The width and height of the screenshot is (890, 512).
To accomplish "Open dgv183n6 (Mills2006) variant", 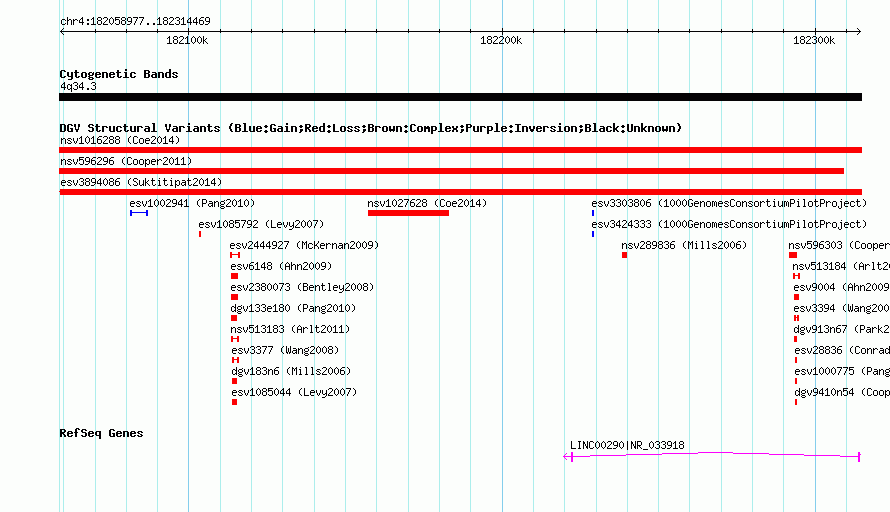I will click(x=291, y=371).
